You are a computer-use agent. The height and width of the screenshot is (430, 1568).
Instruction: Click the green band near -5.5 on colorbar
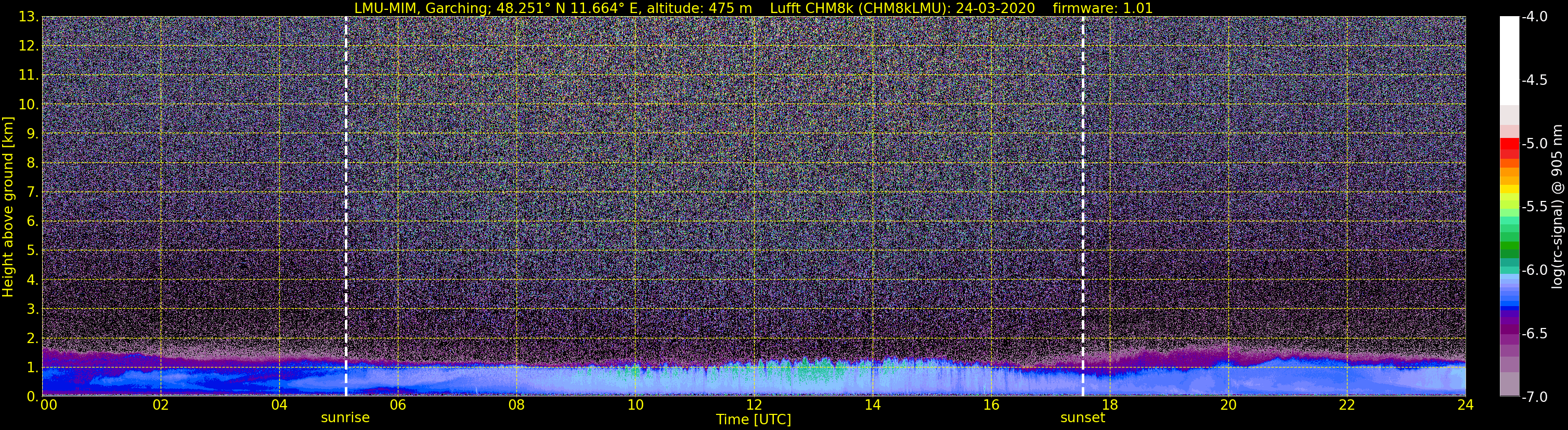coord(1509,213)
